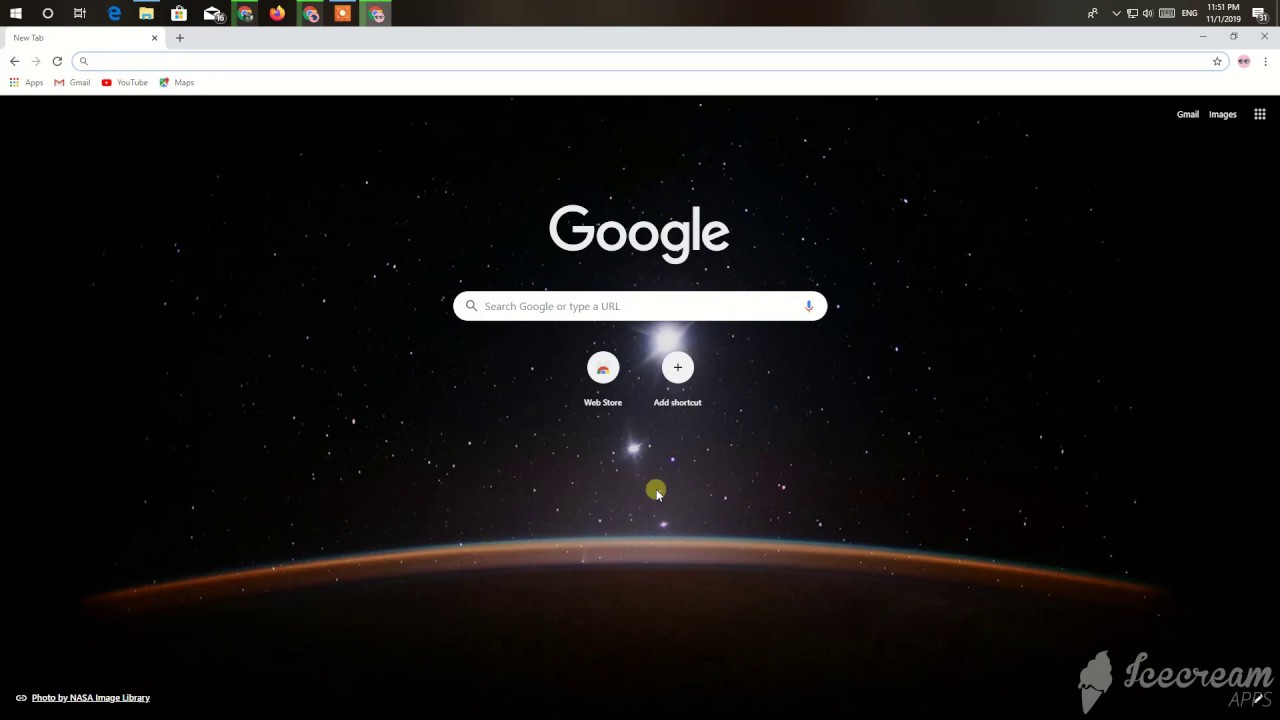Open the touch keyboard icon
The width and height of the screenshot is (1280, 720).
click(x=1167, y=13)
